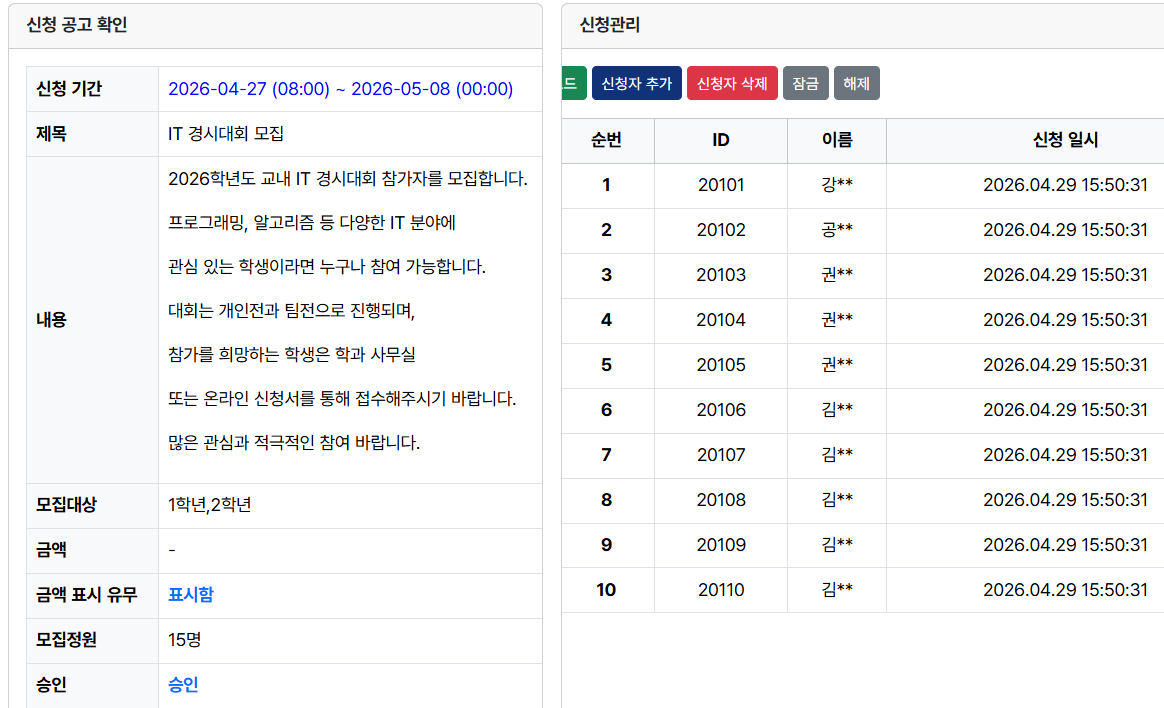
Task: Click row number 9 in 순번 column
Action: click(x=606, y=545)
